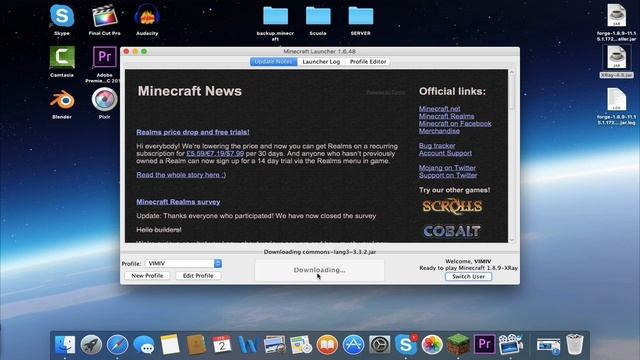Open Adobe Premiere Pro desktop icon
Screen dimensions: 640x360
pos(104,57)
